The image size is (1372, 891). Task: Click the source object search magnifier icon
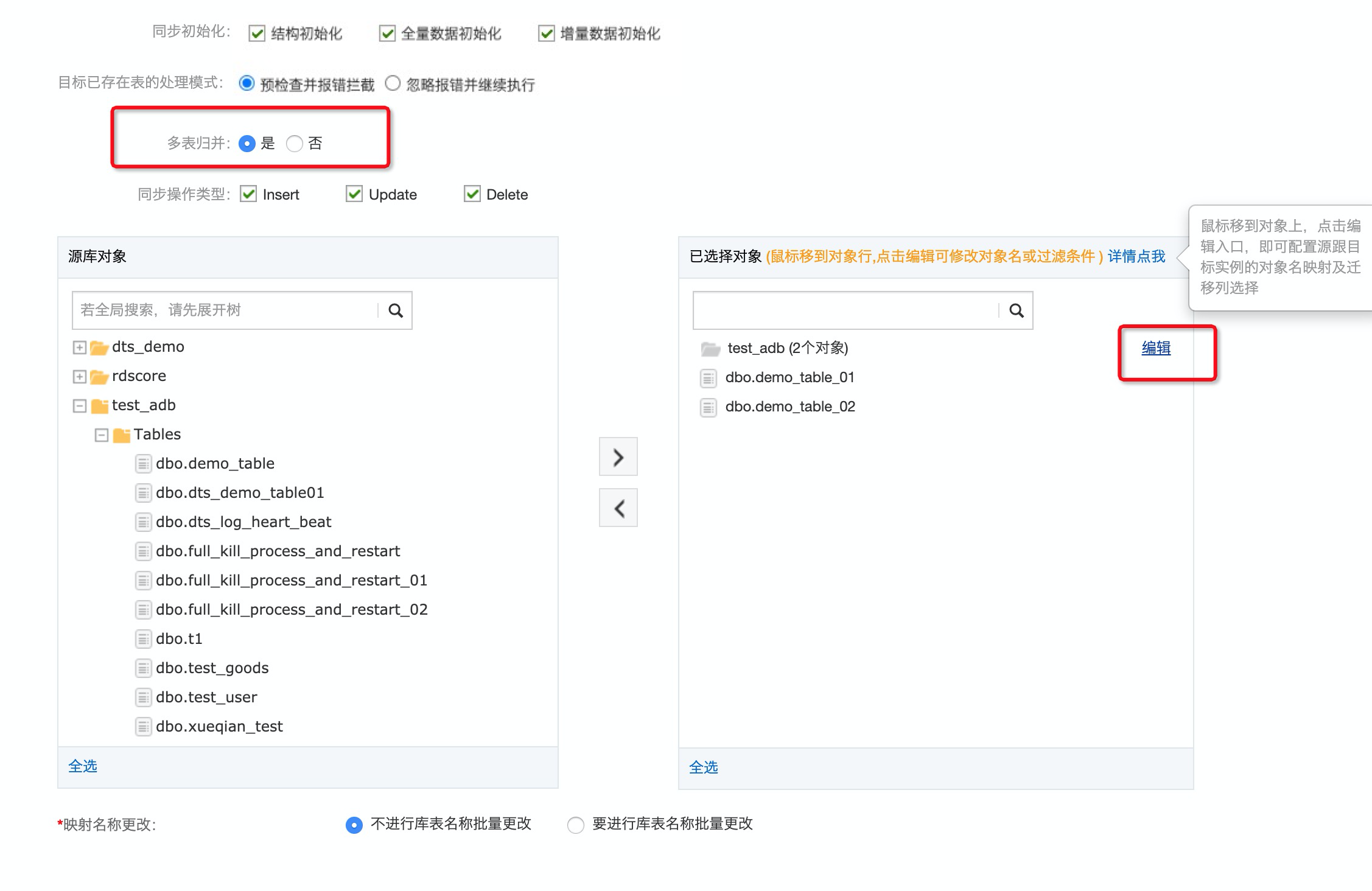[396, 310]
